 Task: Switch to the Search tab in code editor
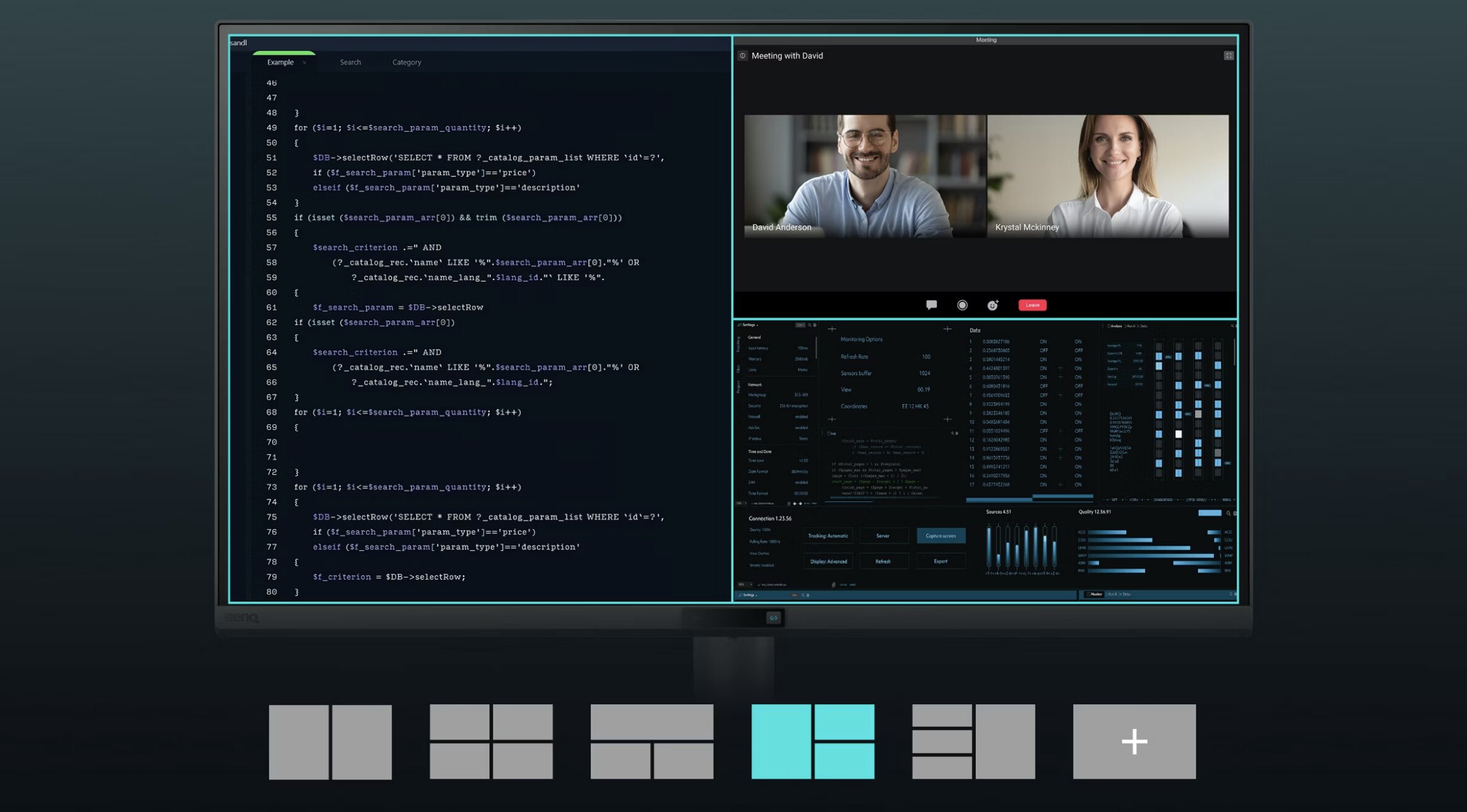[x=350, y=63]
